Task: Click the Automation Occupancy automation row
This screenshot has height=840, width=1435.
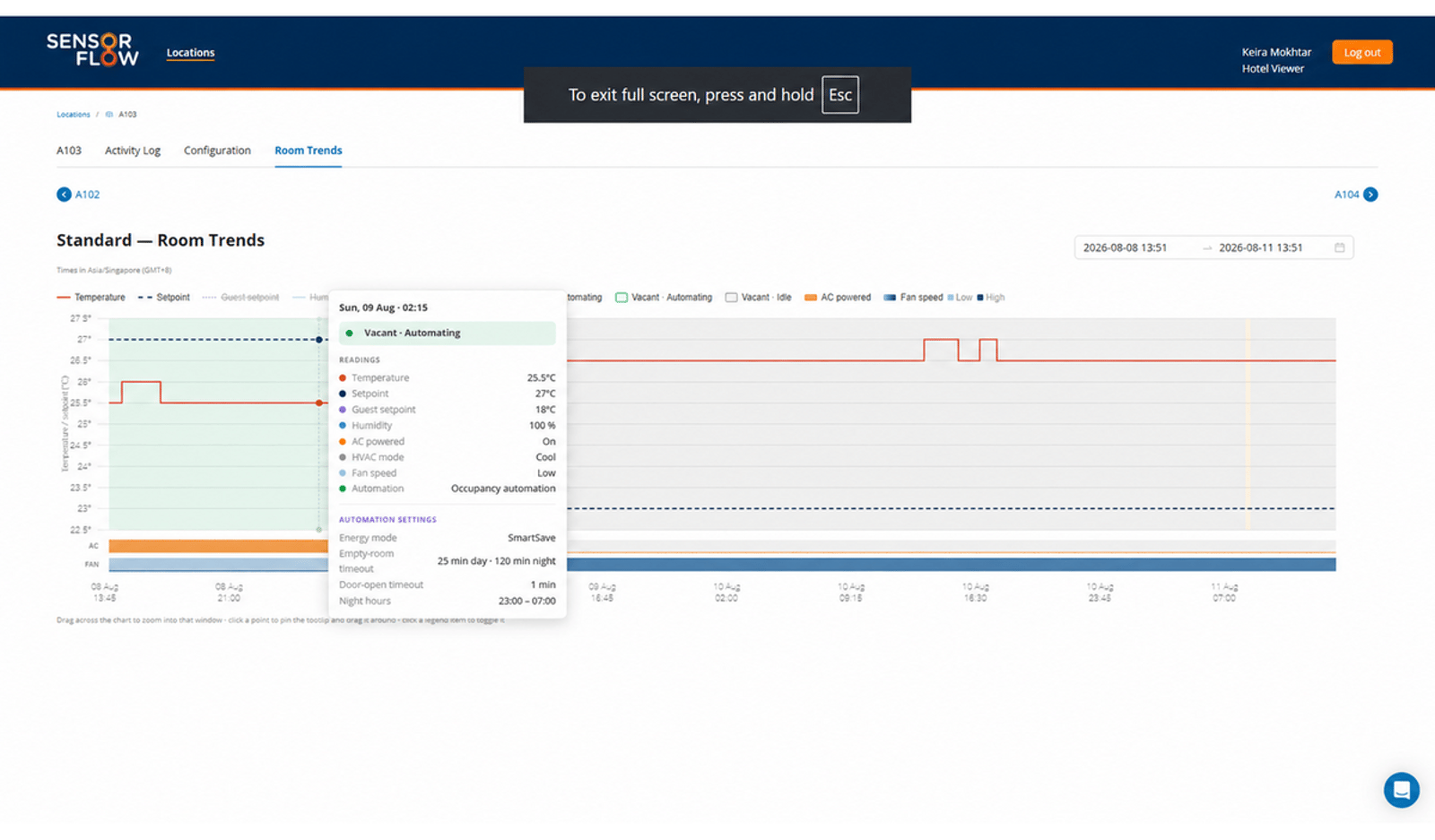Action: pos(448,489)
